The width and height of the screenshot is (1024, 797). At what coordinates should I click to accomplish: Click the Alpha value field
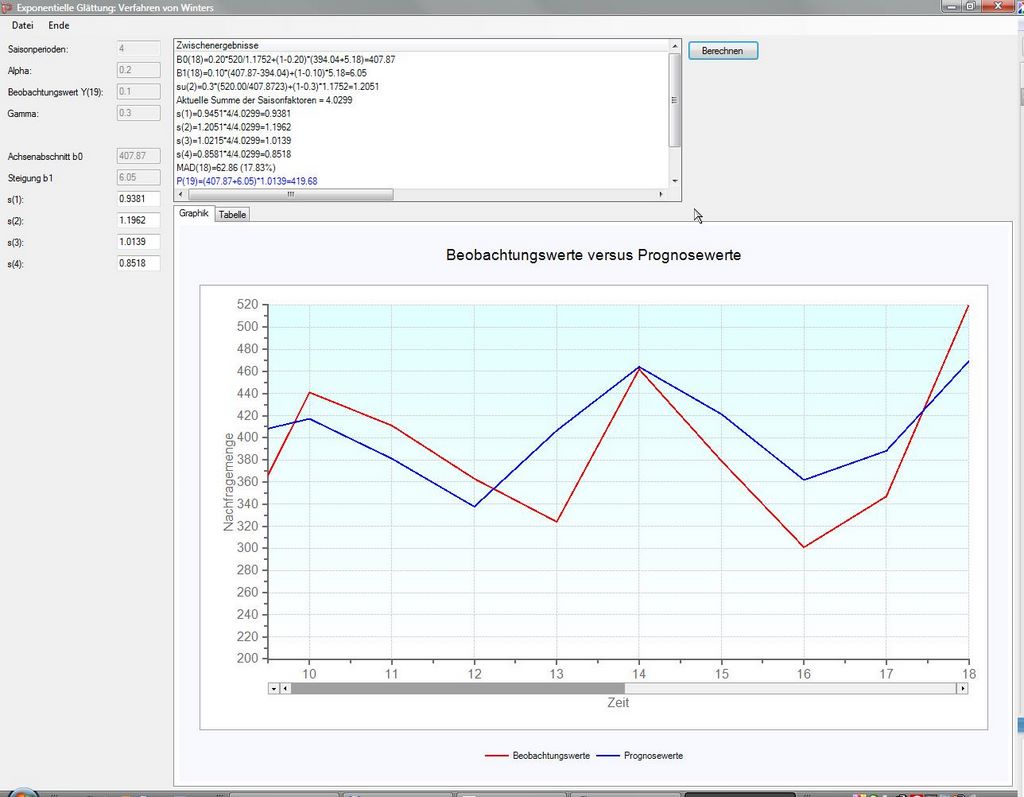[x=139, y=70]
